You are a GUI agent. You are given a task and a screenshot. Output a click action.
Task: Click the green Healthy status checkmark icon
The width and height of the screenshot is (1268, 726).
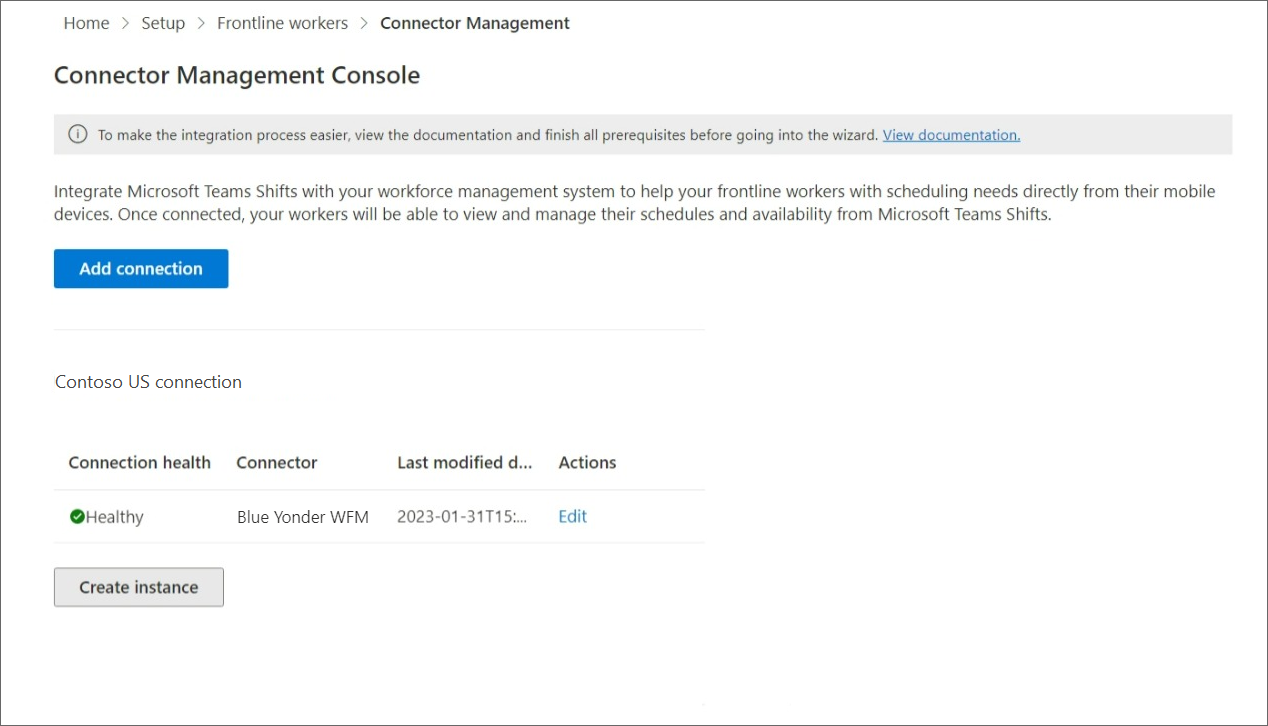click(x=77, y=517)
